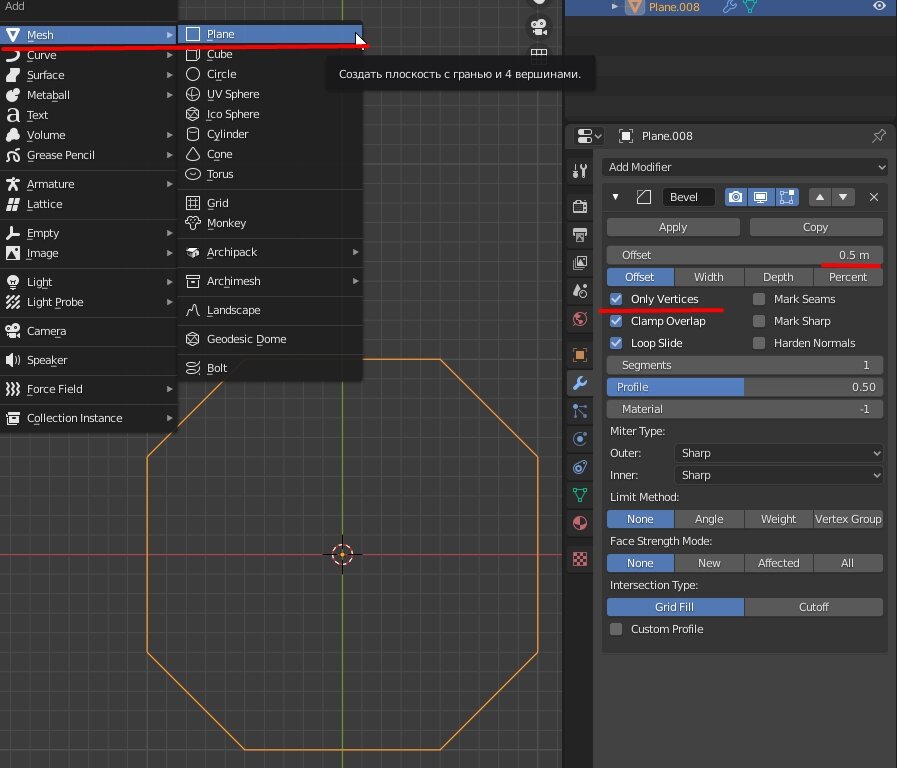Click the Profile slider
The width and height of the screenshot is (897, 768).
pos(745,387)
